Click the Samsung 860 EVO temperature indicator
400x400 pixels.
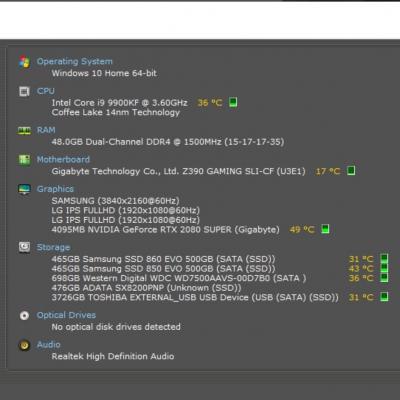click(x=384, y=258)
